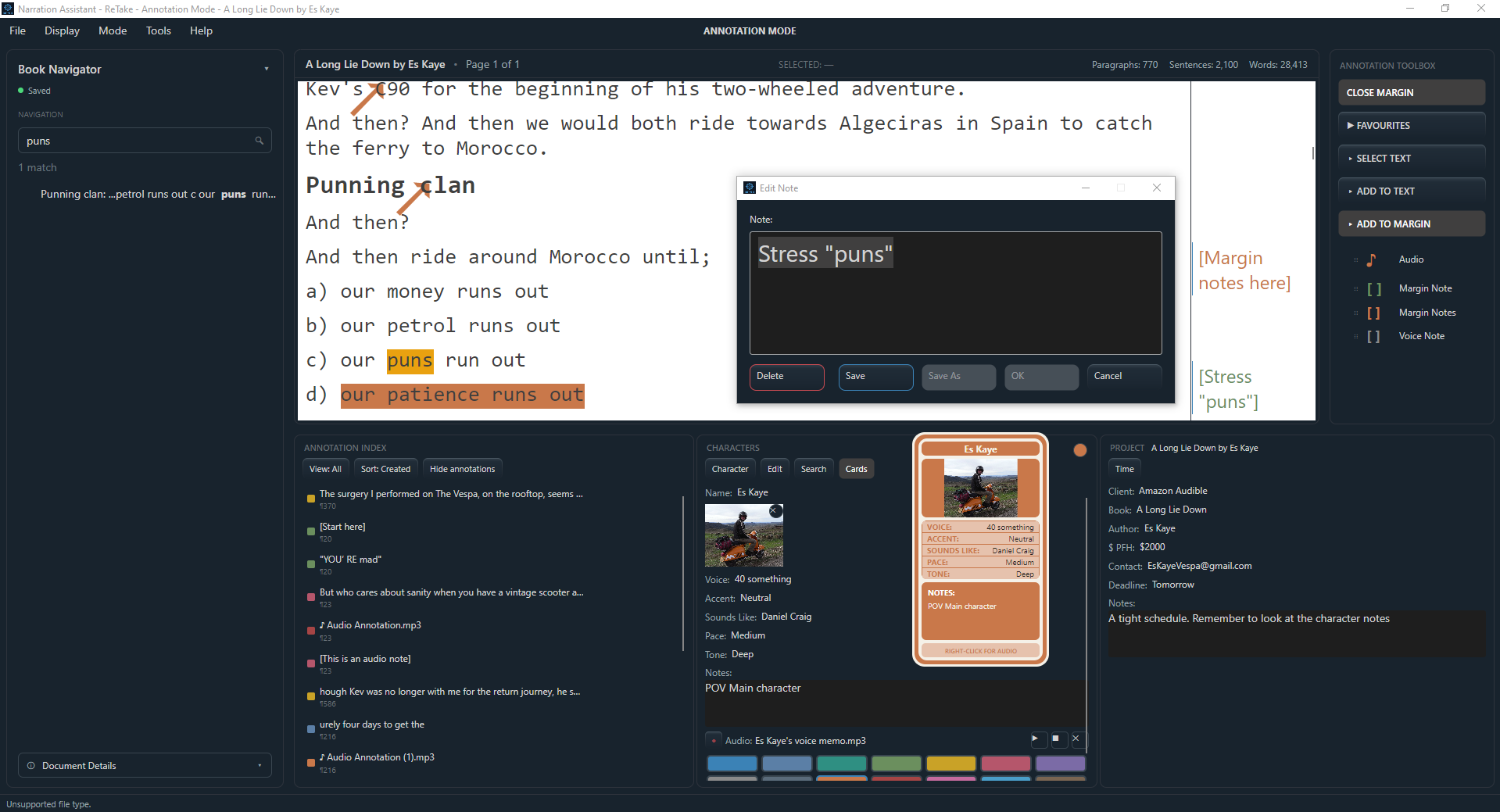Select the green Margin Note bracket tool
This screenshot has height=812, width=1500.
1373,289
